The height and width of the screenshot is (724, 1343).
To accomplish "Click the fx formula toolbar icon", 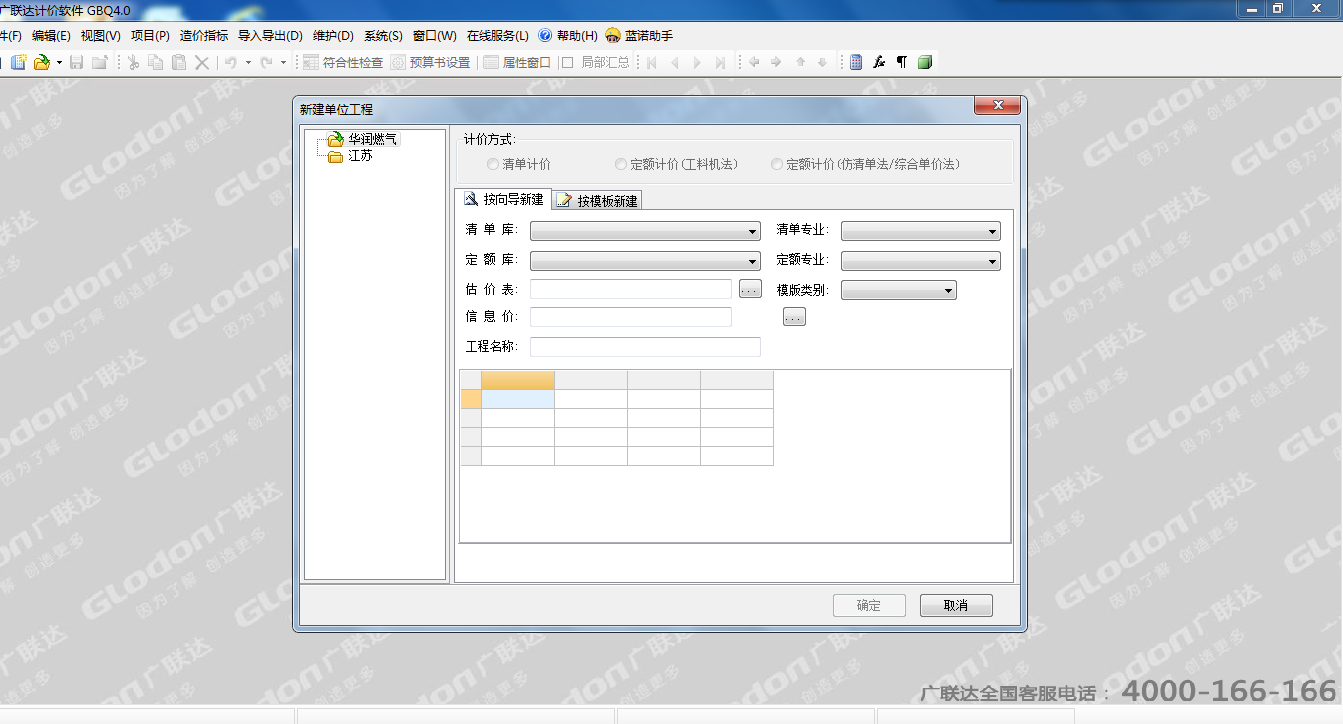I will click(879, 62).
